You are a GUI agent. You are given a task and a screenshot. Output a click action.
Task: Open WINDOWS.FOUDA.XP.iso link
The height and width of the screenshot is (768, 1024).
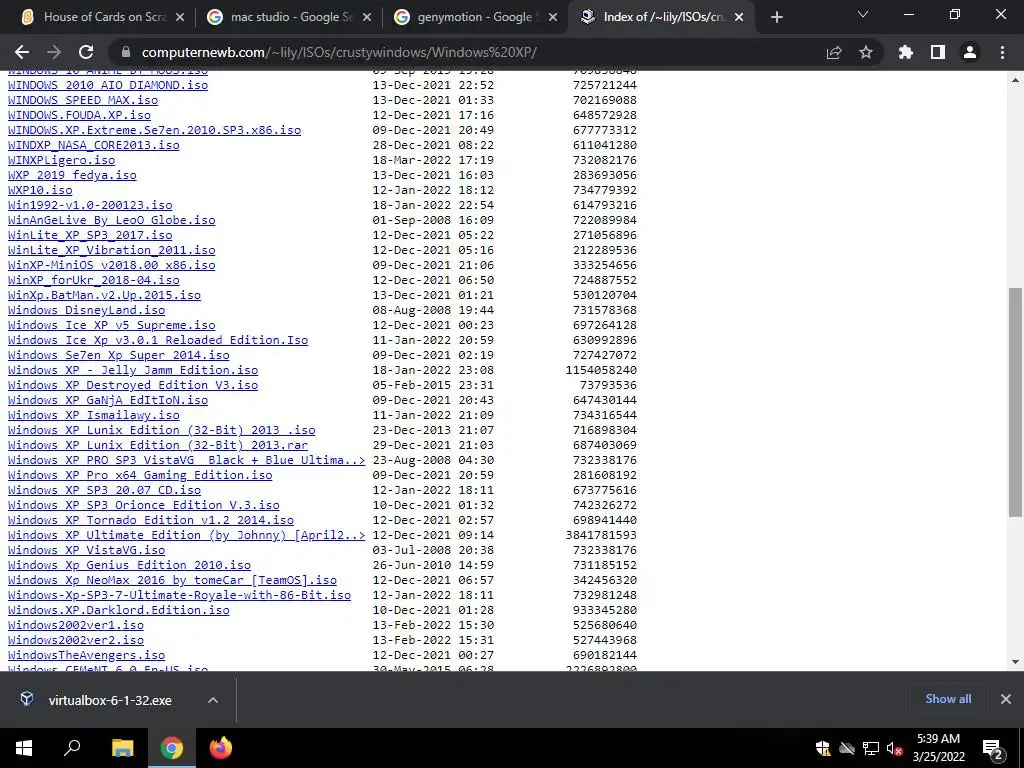[x=79, y=115]
